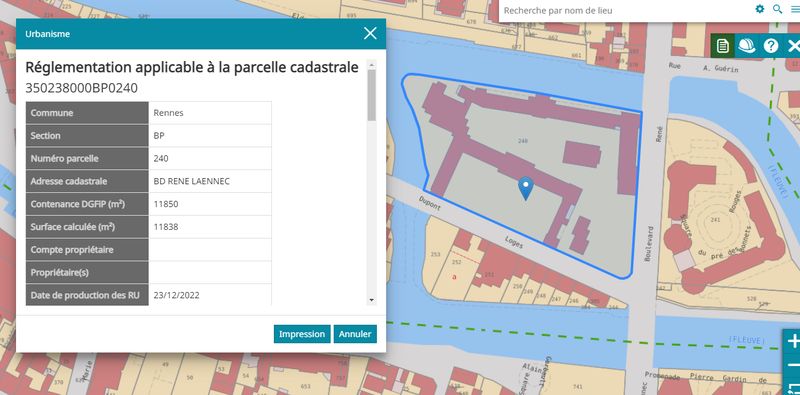Image resolution: width=800 pixels, height=395 pixels.
Task: Click the Boulevard street label on map
Action: 649,244
